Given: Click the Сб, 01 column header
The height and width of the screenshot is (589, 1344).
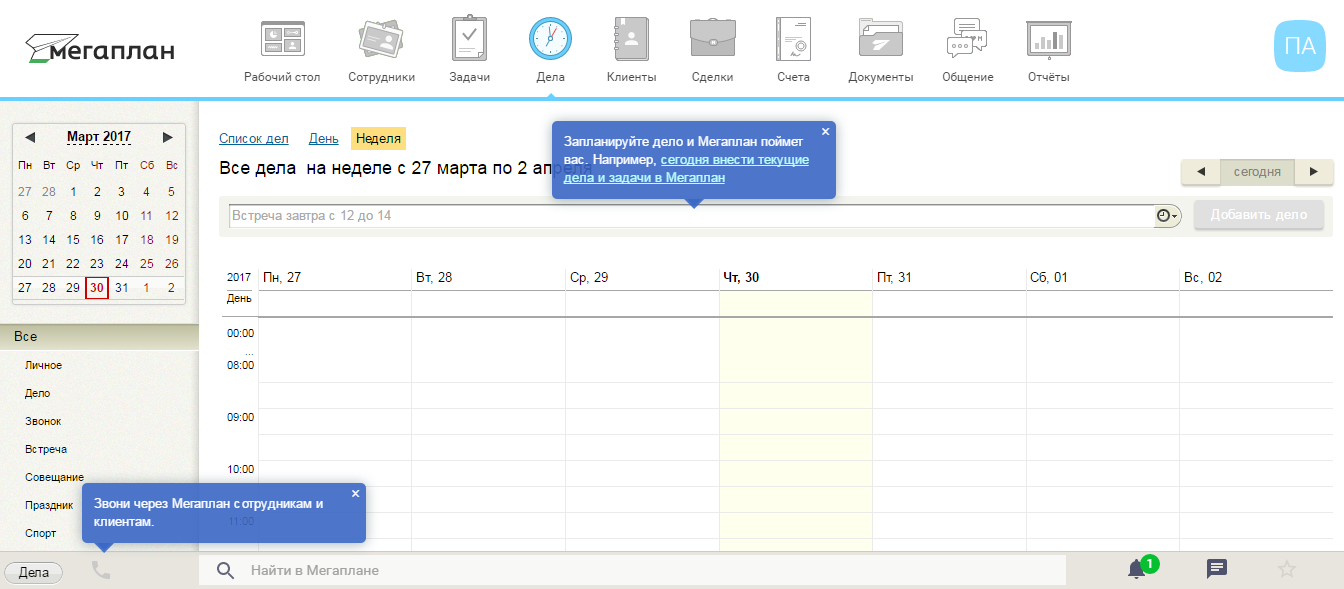Looking at the screenshot, I should pyautogui.click(x=1048, y=277).
